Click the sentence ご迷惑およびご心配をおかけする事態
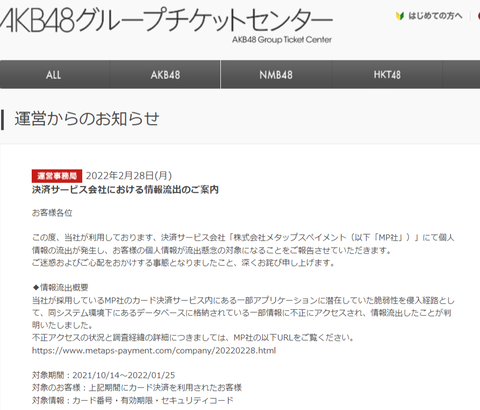Screen dimensions: 480x410 point(183,263)
